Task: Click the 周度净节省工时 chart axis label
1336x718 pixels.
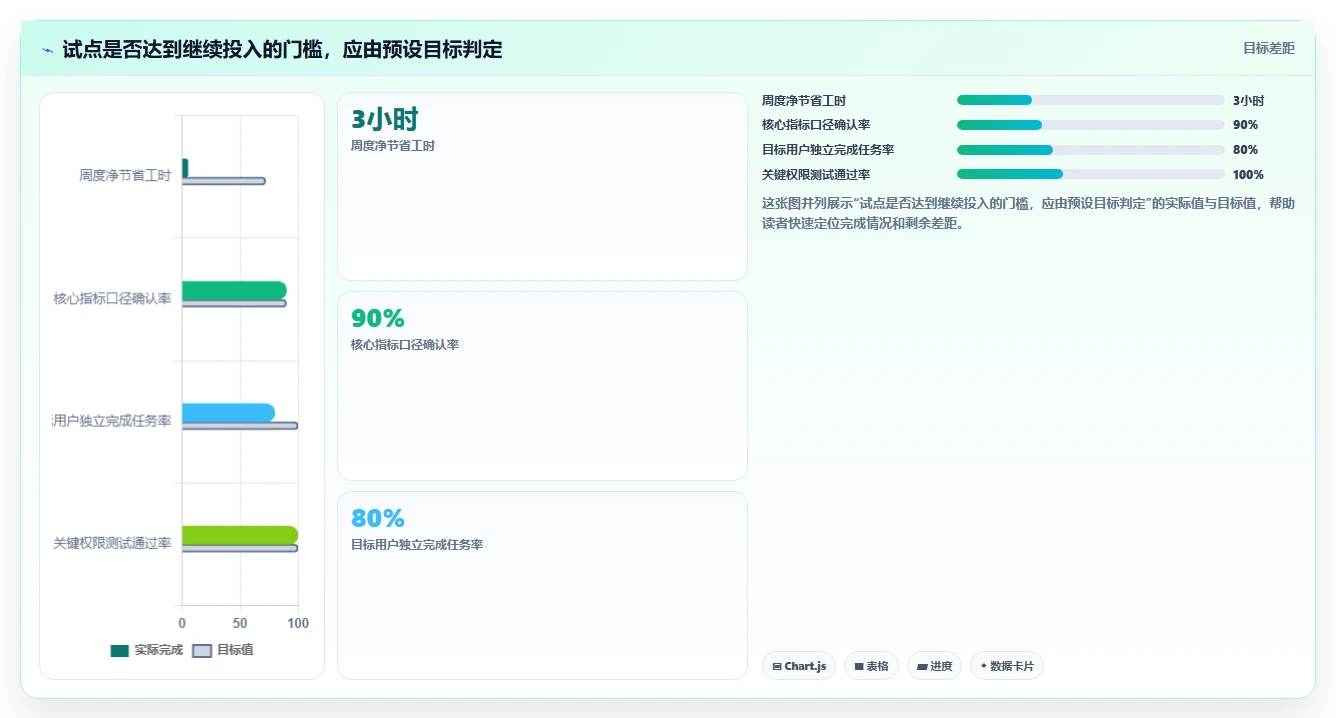Action: click(x=125, y=175)
